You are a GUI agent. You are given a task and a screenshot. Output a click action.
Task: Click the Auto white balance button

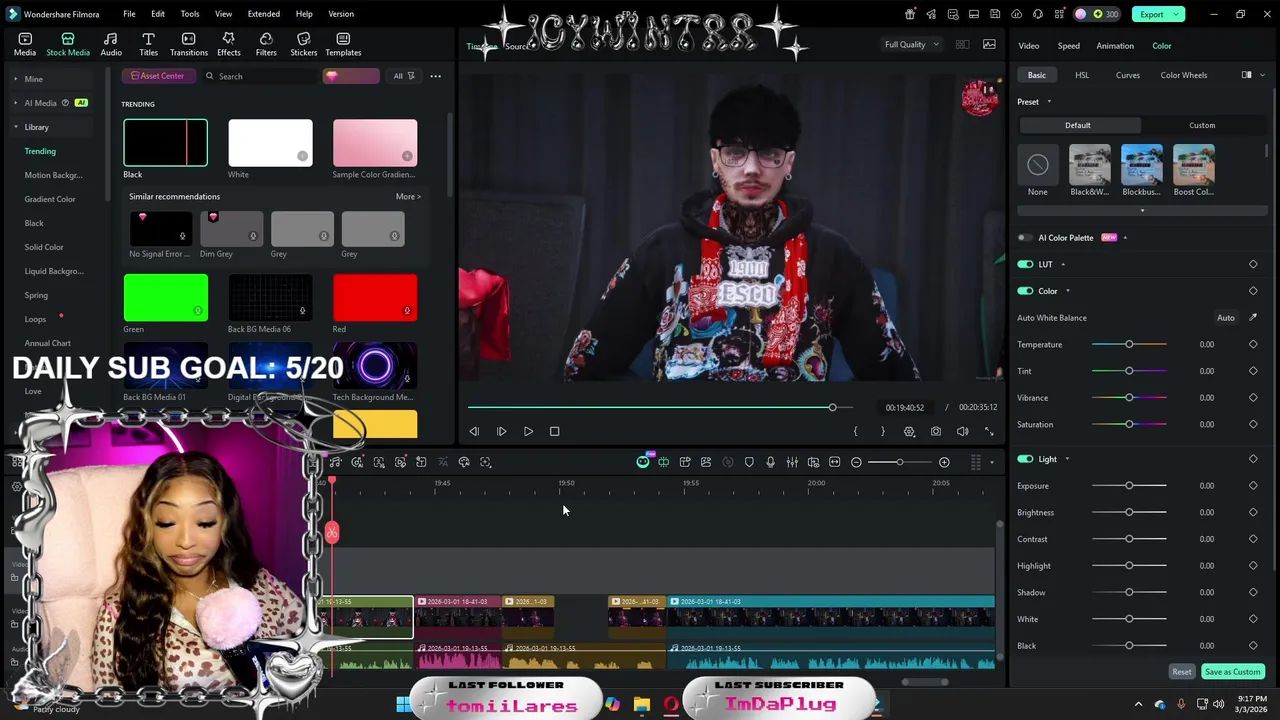1226,318
